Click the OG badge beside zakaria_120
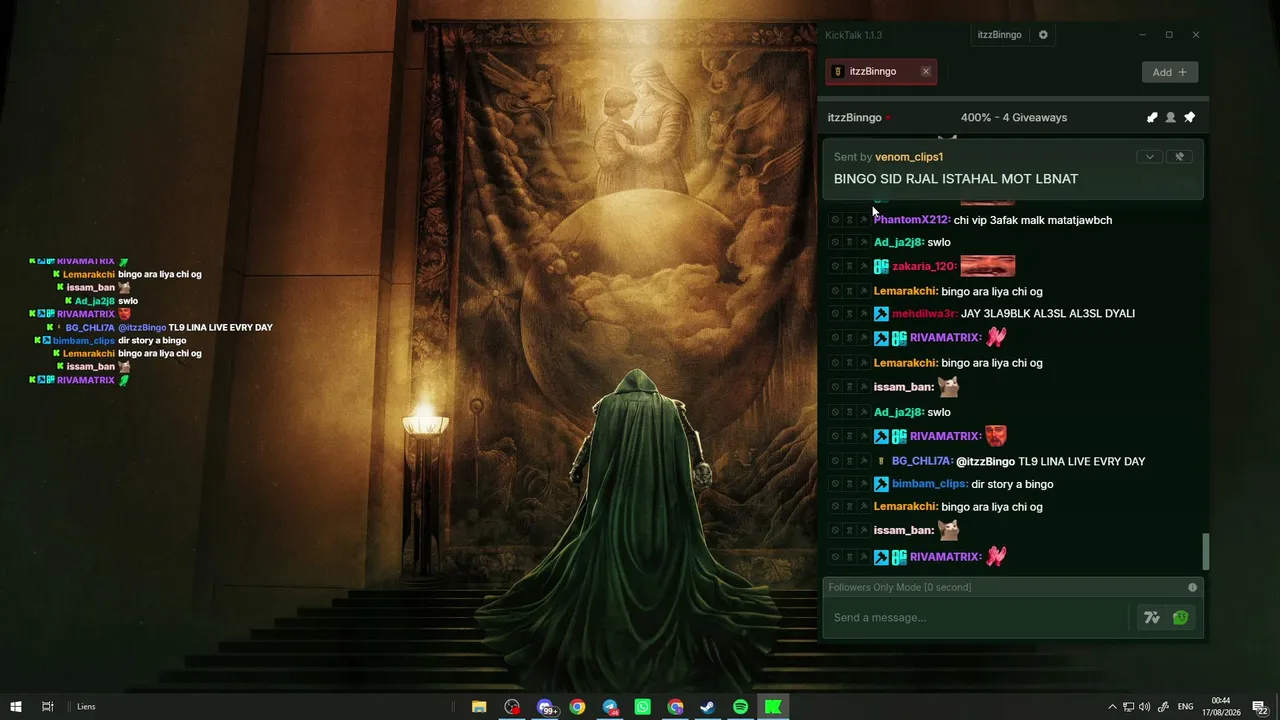 tap(881, 266)
